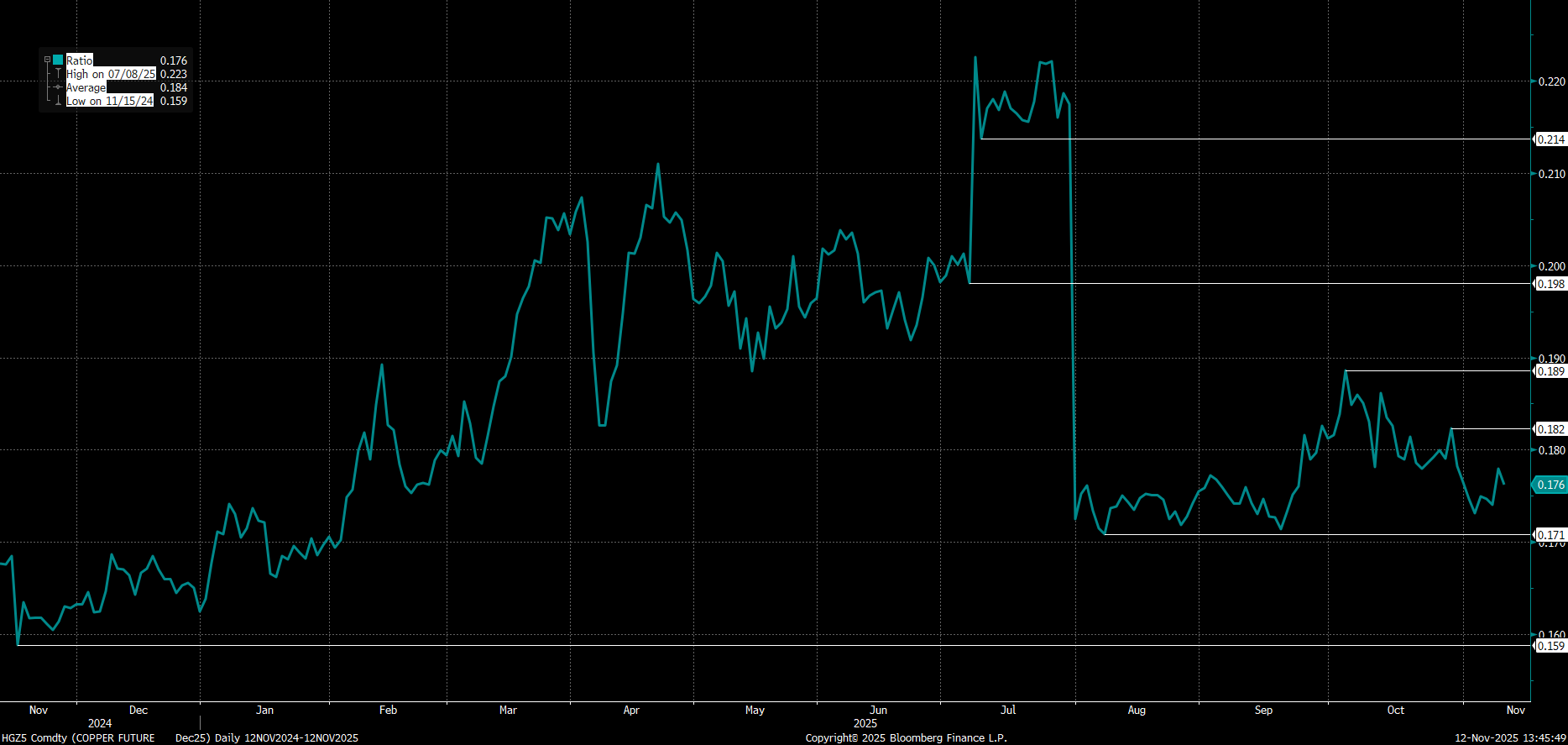1568x745 pixels.
Task: Click the Average marker icon in legend
Action: [x=58, y=87]
